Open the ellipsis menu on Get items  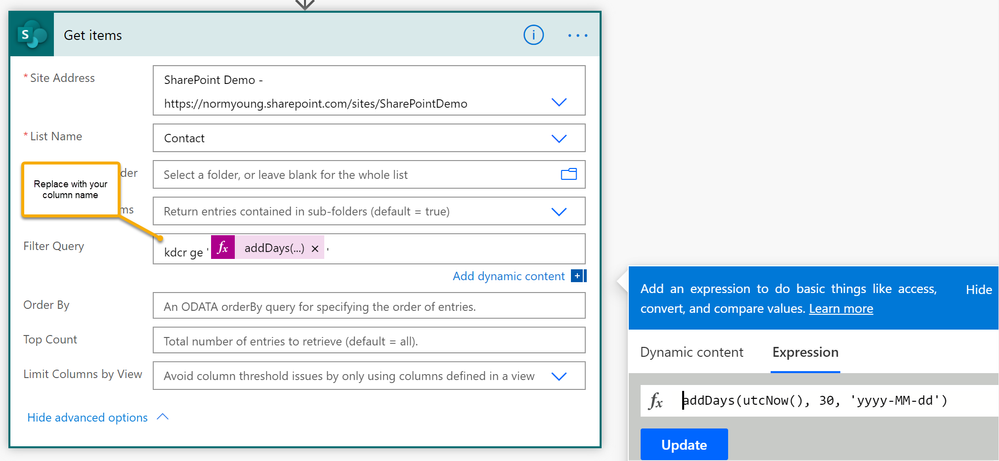point(578,35)
